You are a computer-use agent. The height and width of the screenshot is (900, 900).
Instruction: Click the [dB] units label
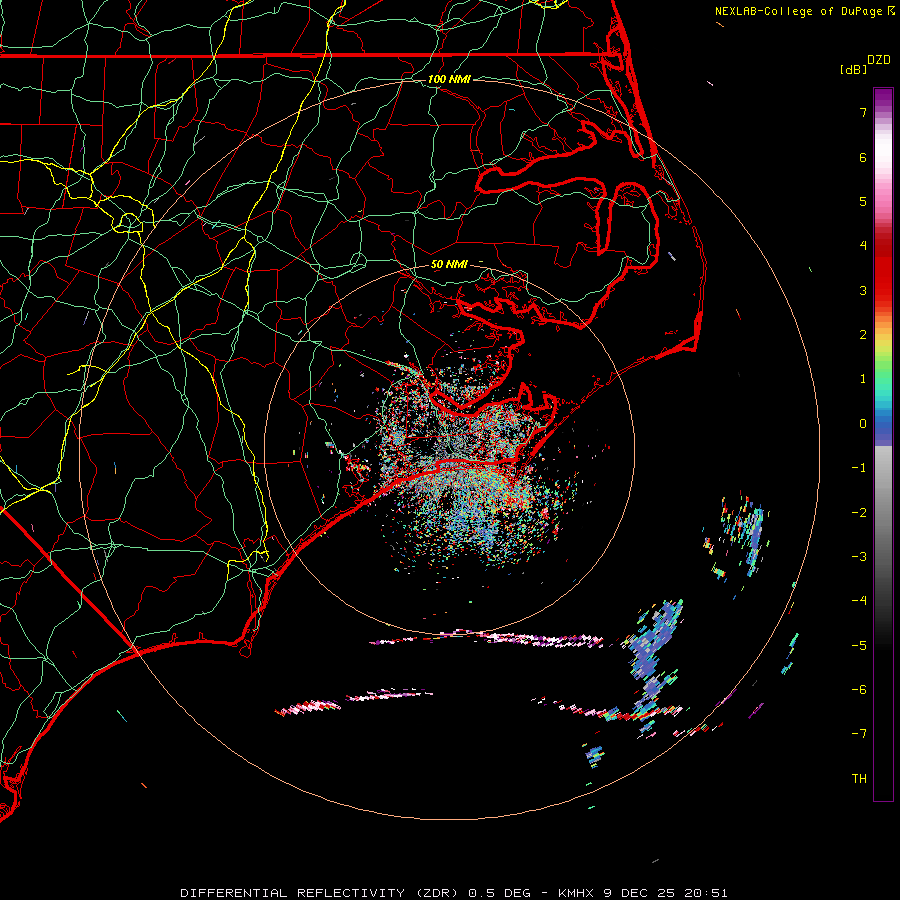coord(853,69)
